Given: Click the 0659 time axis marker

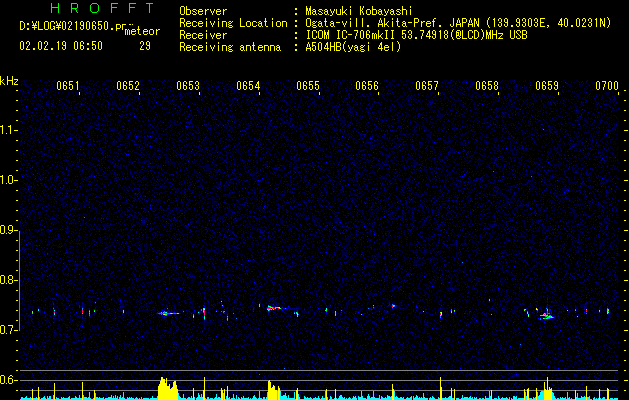Looking at the screenshot, I should pyautogui.click(x=547, y=86).
